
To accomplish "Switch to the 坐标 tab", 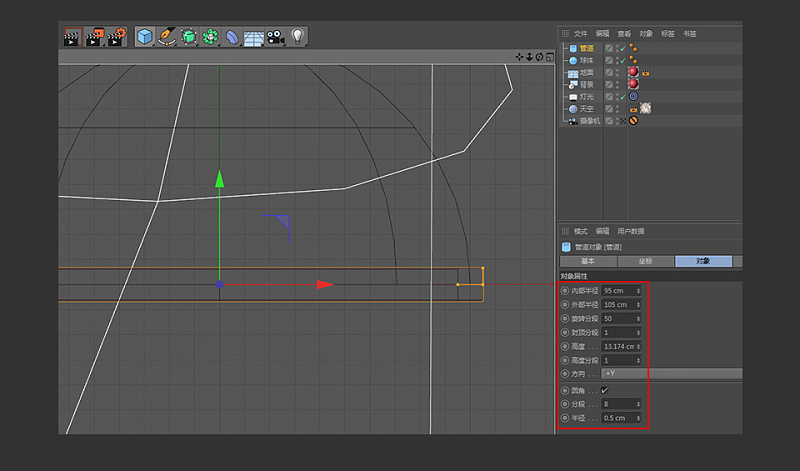I will [645, 261].
